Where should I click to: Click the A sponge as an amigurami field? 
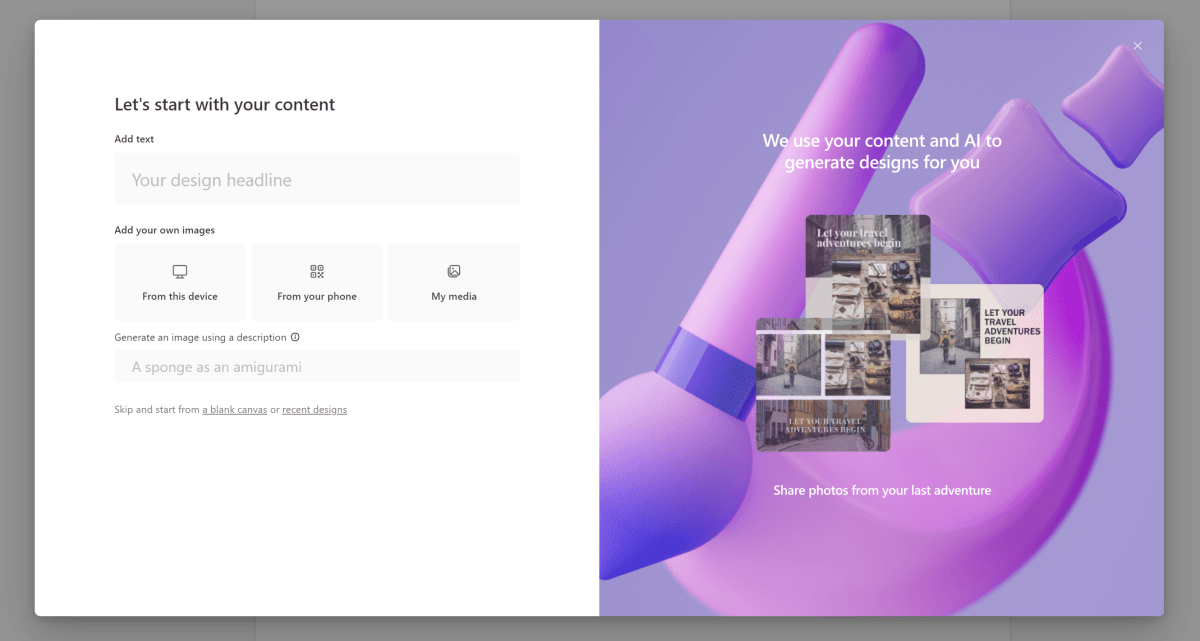(x=317, y=367)
